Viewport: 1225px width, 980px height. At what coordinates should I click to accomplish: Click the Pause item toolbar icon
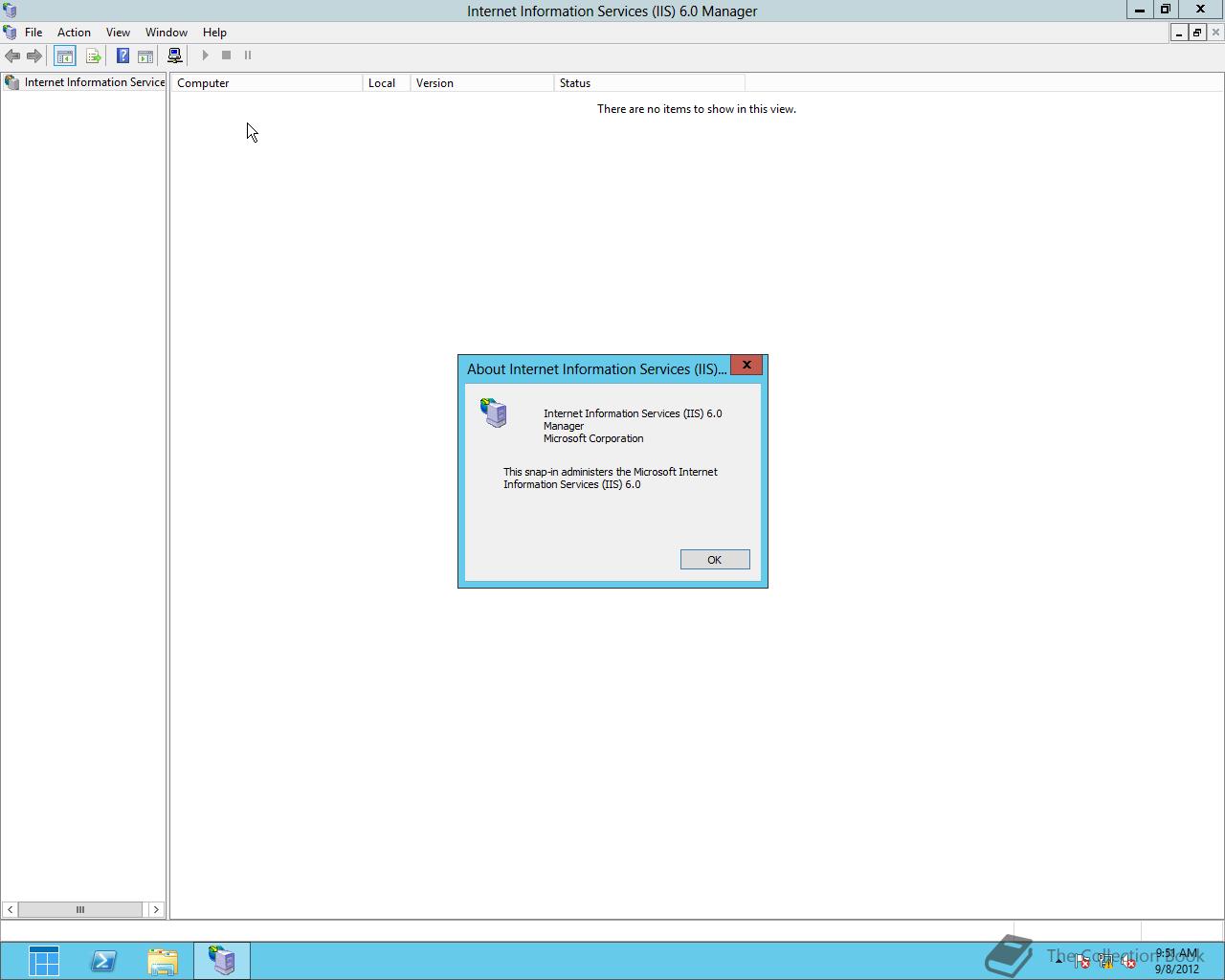click(x=248, y=56)
